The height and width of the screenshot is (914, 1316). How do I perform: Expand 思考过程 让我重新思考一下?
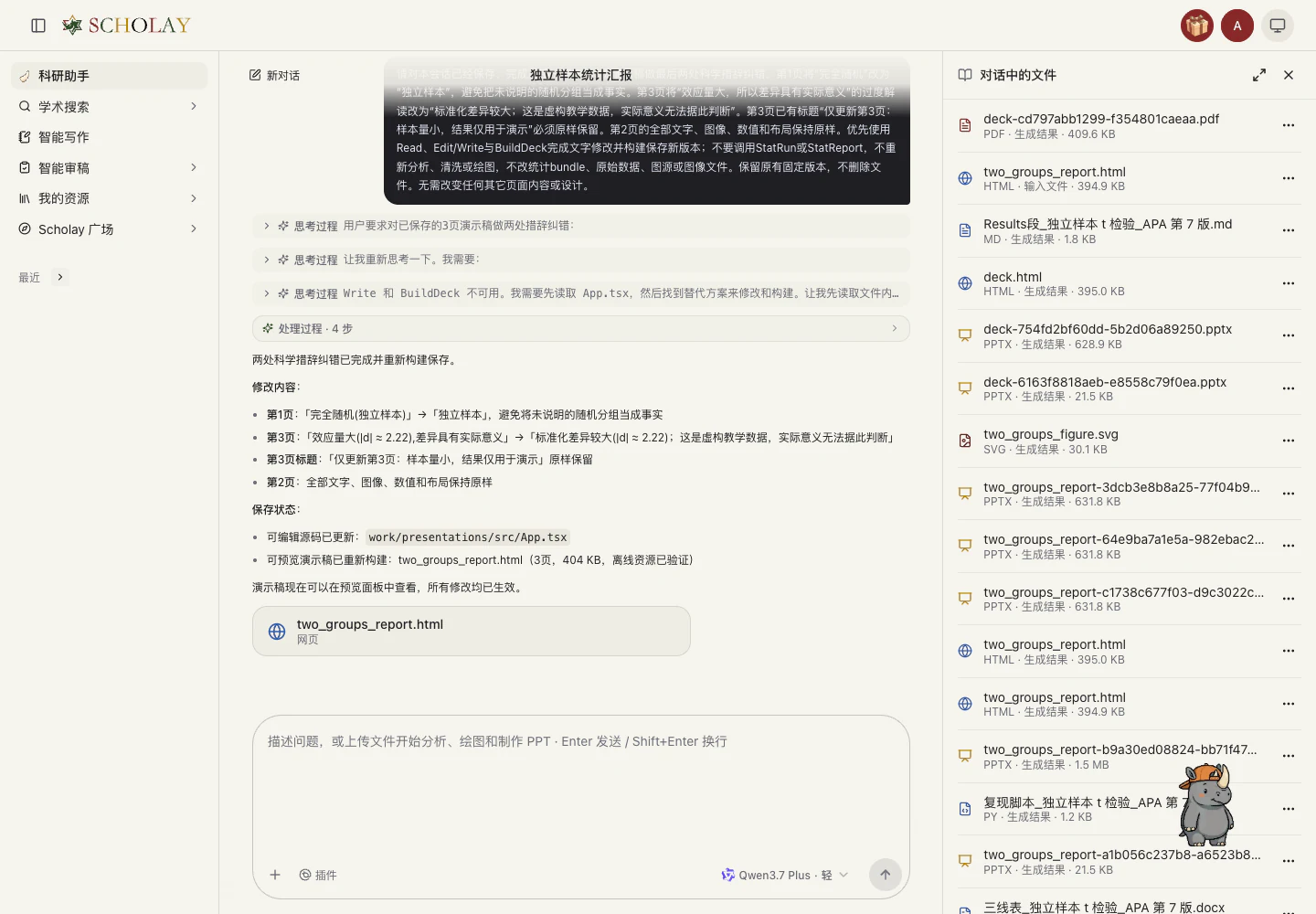[581, 260]
